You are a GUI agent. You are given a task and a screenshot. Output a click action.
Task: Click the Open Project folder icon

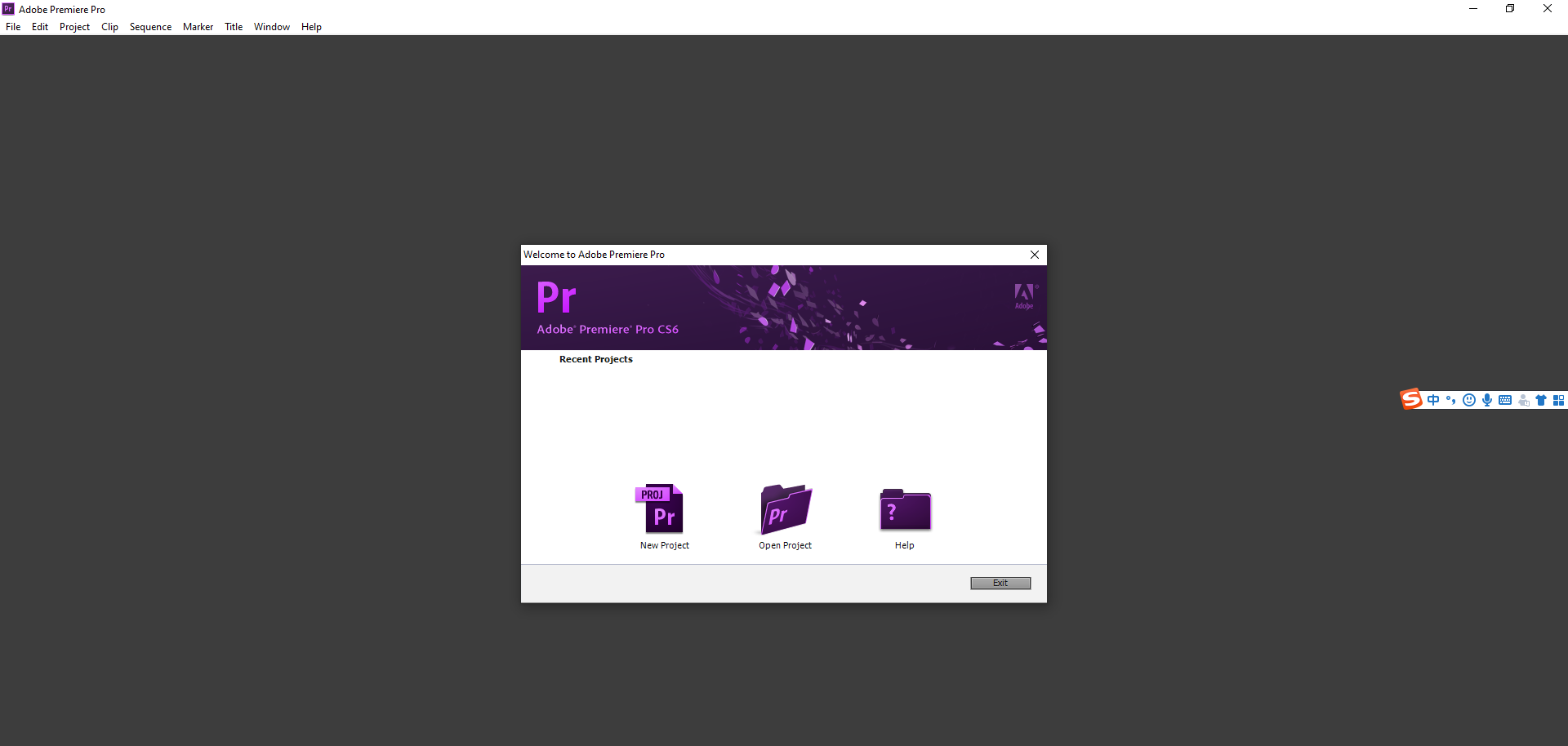(786, 509)
